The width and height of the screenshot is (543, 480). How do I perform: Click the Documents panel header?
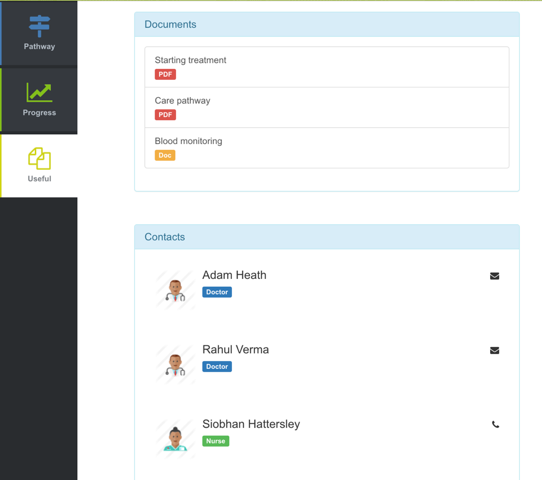327,25
